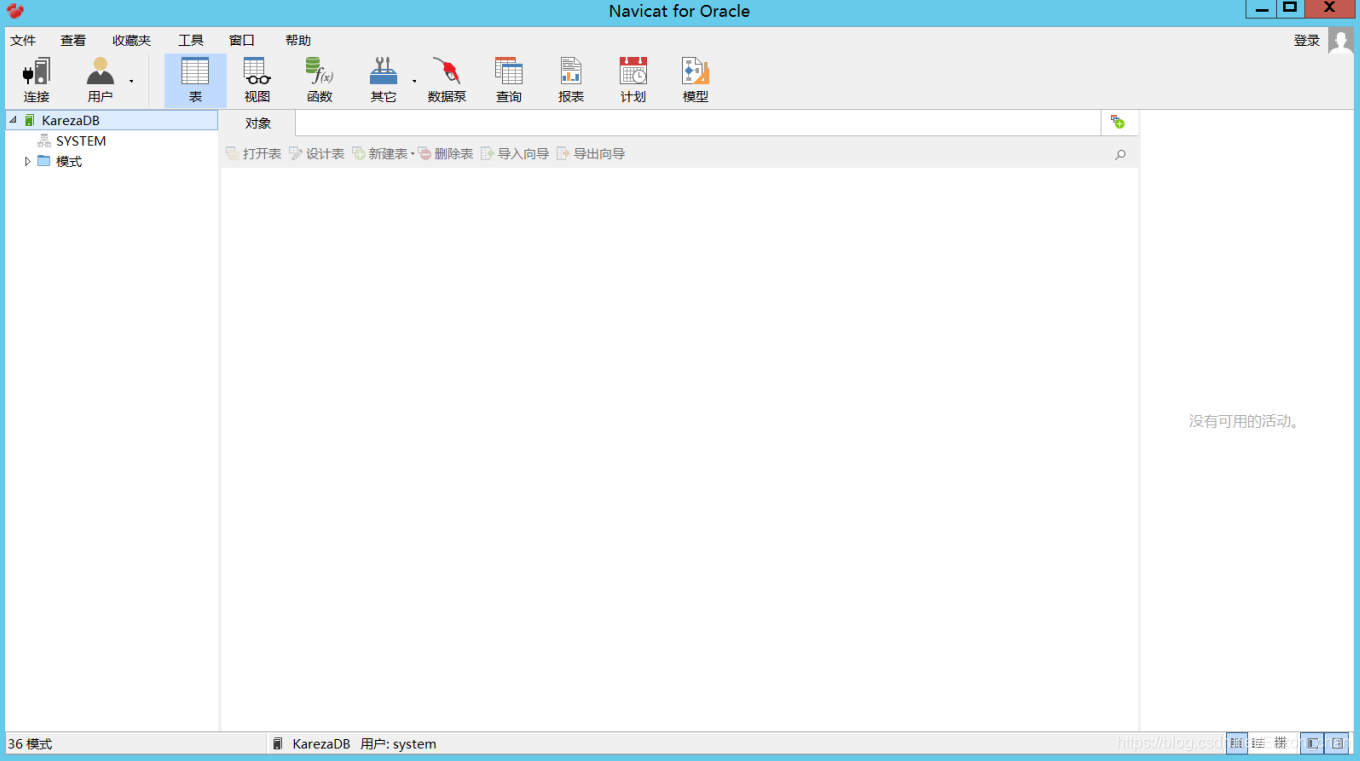This screenshot has height=761, width=1360.
Task: Maximize the Navicat window
Action: click(1290, 9)
